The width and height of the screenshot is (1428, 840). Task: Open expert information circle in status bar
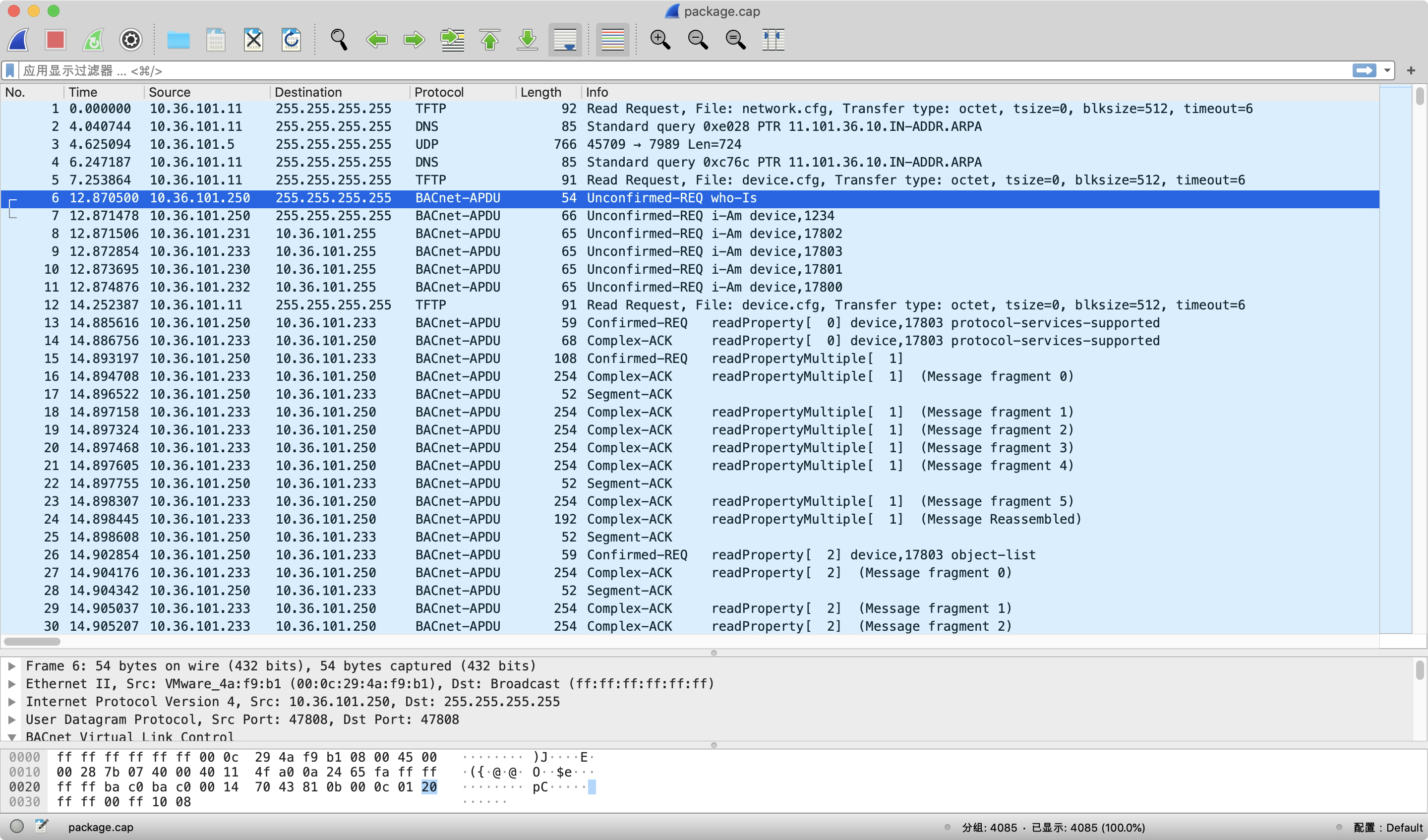(17, 827)
